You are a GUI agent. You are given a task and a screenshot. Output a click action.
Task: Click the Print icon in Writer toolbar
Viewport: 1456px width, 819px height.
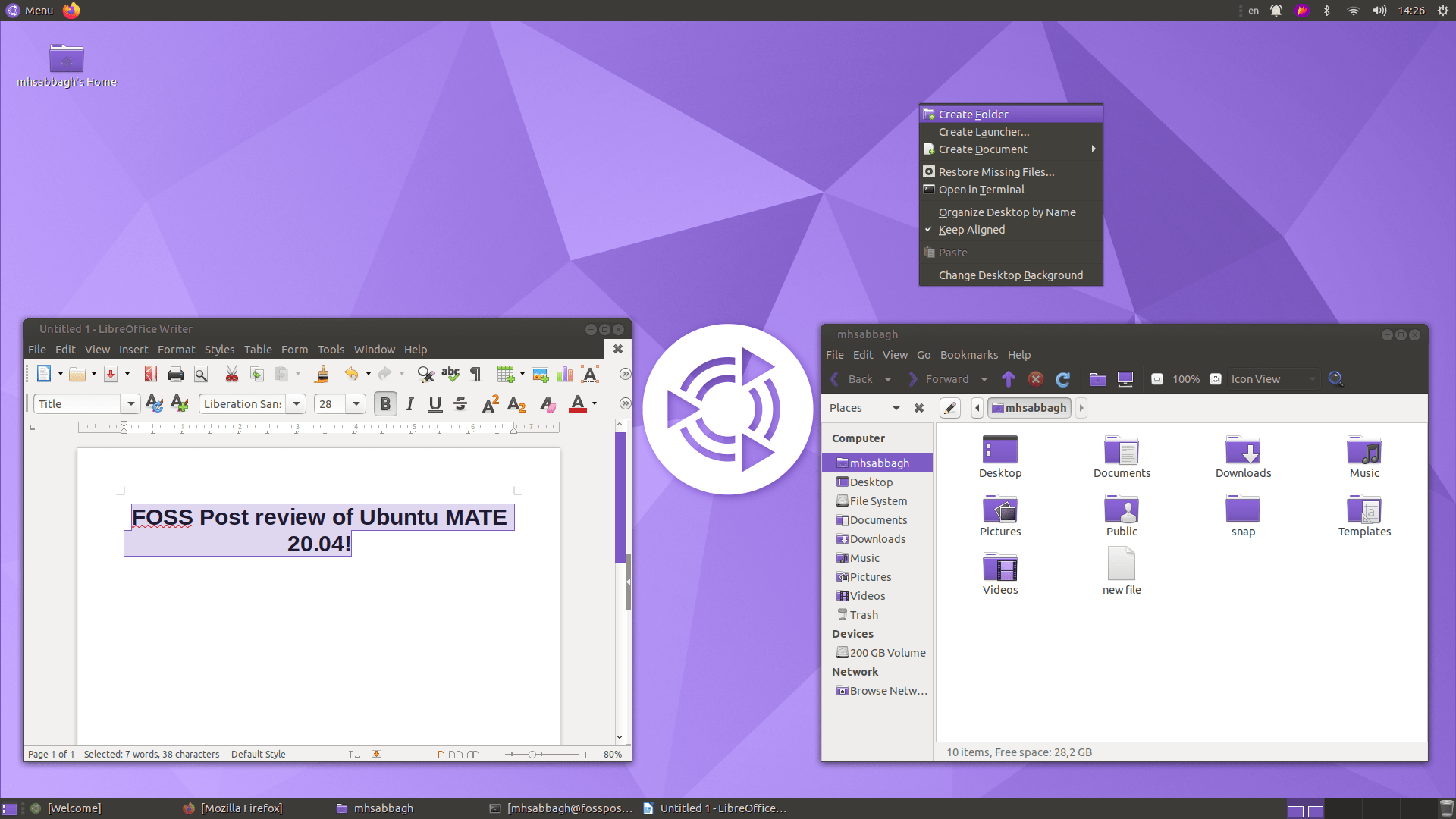(176, 374)
